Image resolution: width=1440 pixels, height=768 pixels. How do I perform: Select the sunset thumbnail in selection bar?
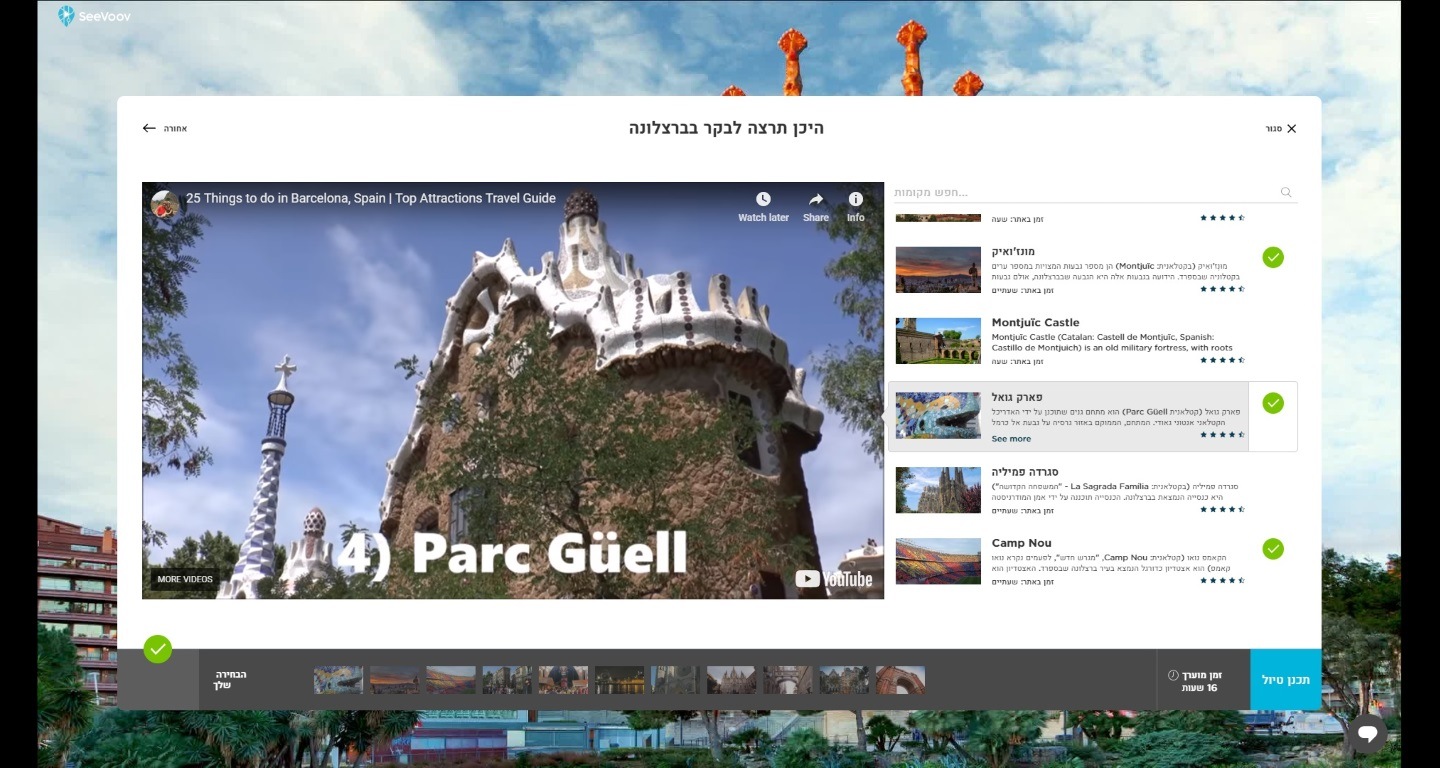tap(394, 680)
